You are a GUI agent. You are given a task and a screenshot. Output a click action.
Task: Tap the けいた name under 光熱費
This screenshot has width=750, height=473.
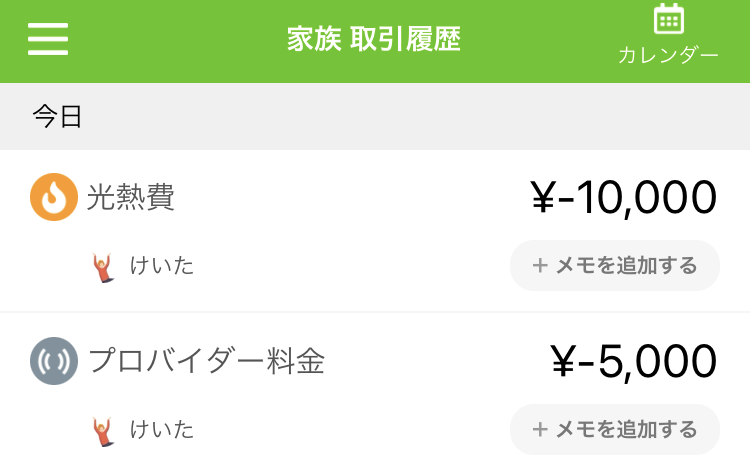tap(162, 265)
